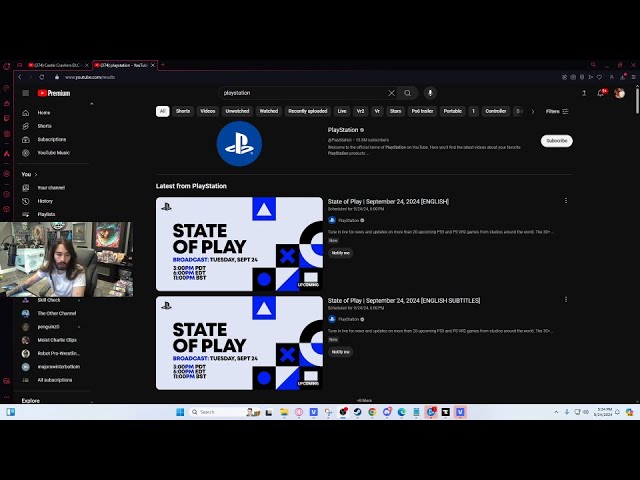This screenshot has width=640, height=480.
Task: Select the Recently uploaded filter chip
Action: coord(308,111)
